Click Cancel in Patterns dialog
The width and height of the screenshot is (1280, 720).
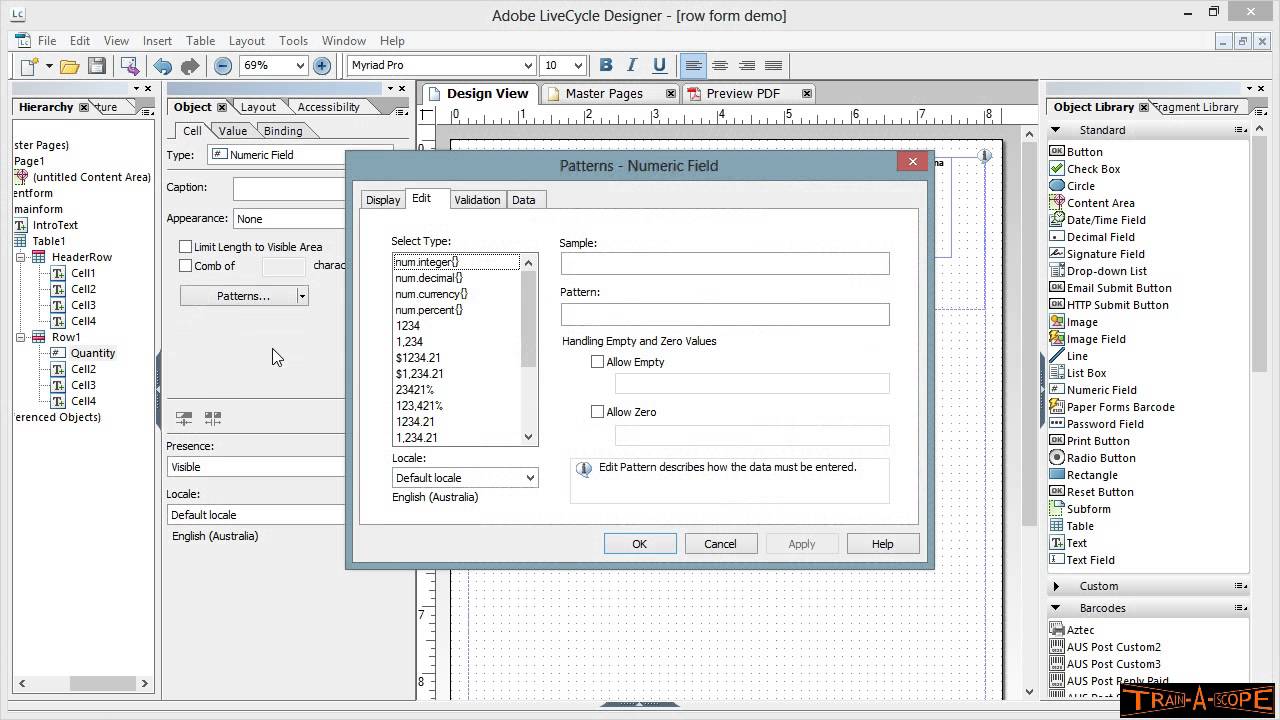(720, 544)
